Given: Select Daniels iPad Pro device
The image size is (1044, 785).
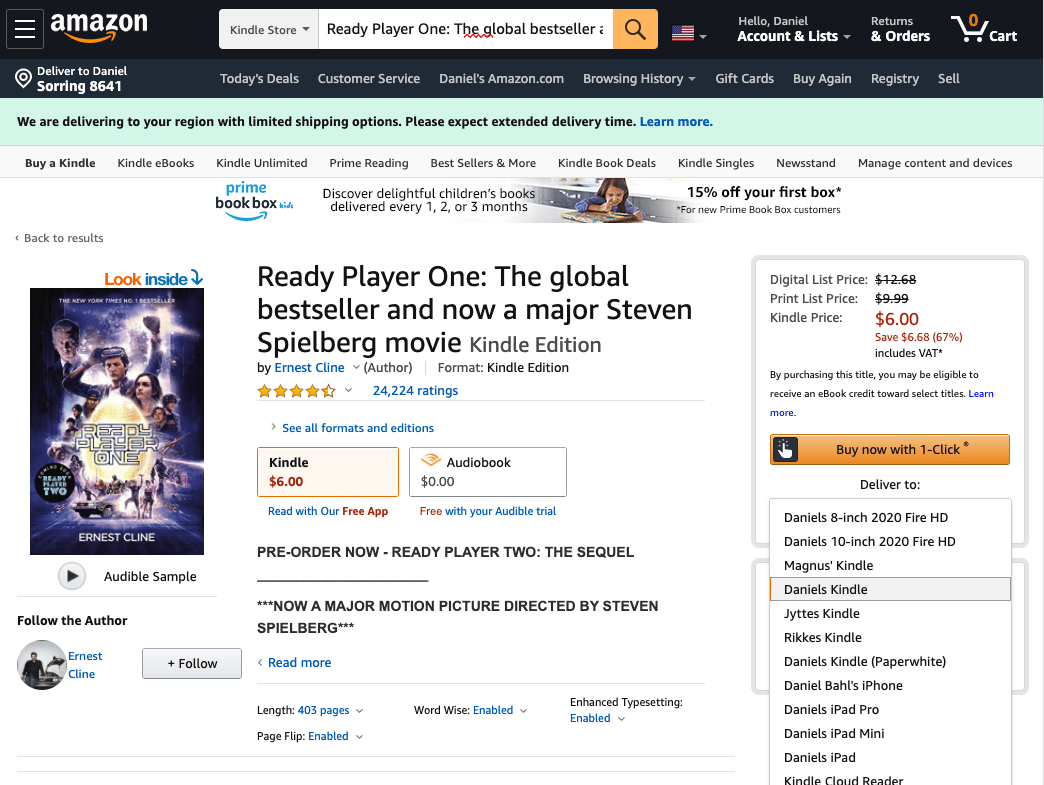Looking at the screenshot, I should tap(890, 709).
